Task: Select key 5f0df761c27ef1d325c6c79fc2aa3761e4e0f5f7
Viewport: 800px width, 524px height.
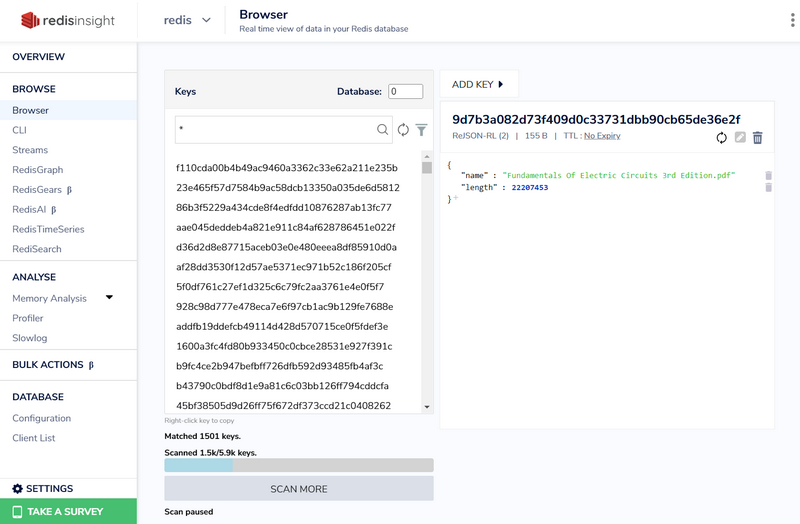Action: coord(280,287)
